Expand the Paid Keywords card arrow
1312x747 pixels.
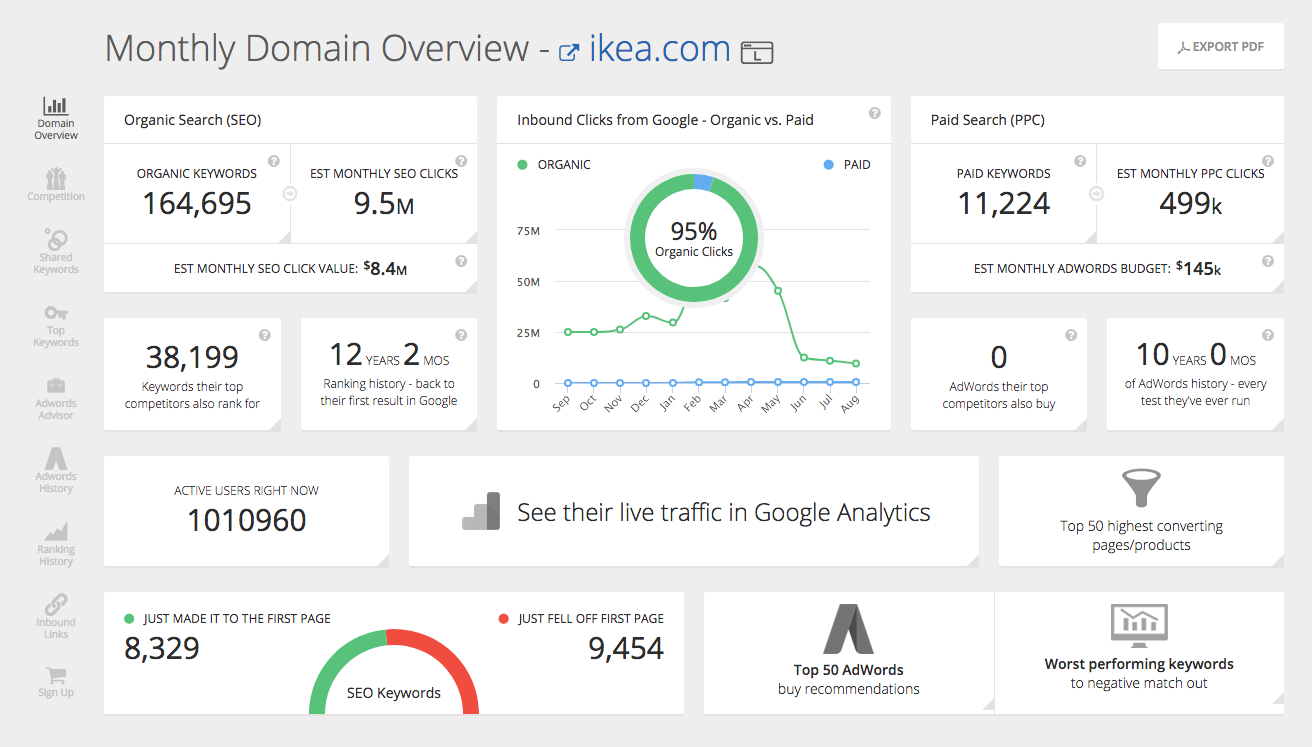click(1096, 194)
